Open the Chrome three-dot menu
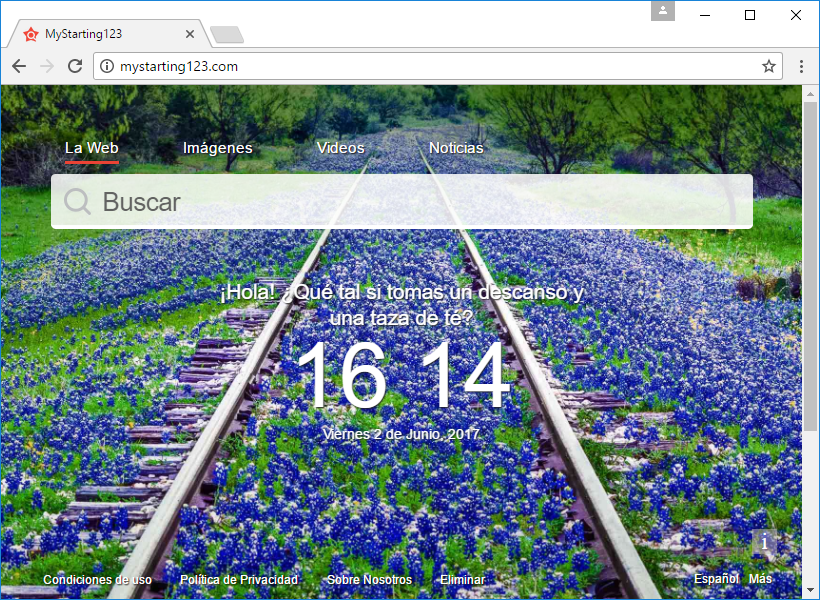Image resolution: width=820 pixels, height=600 pixels. 801,66
